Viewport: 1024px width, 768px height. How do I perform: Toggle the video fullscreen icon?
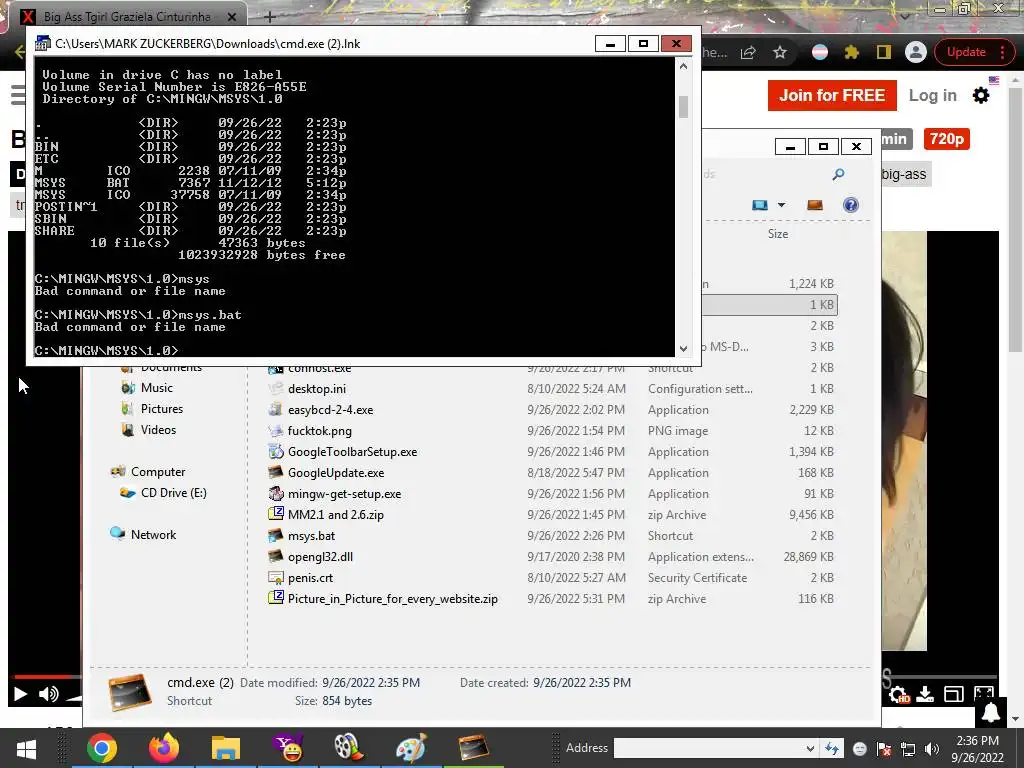(984, 694)
